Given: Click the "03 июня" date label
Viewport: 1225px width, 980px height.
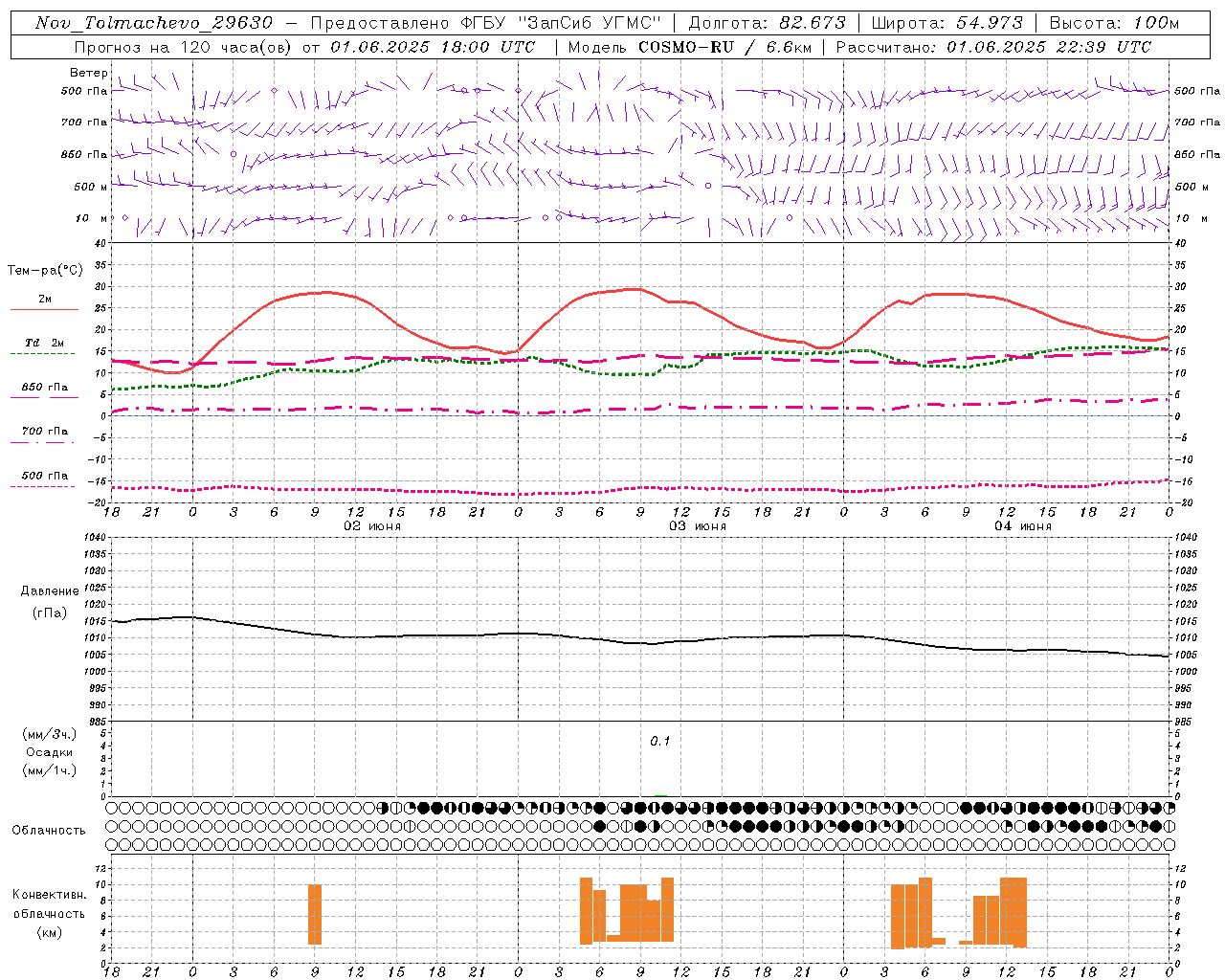Looking at the screenshot, I should 698,526.
